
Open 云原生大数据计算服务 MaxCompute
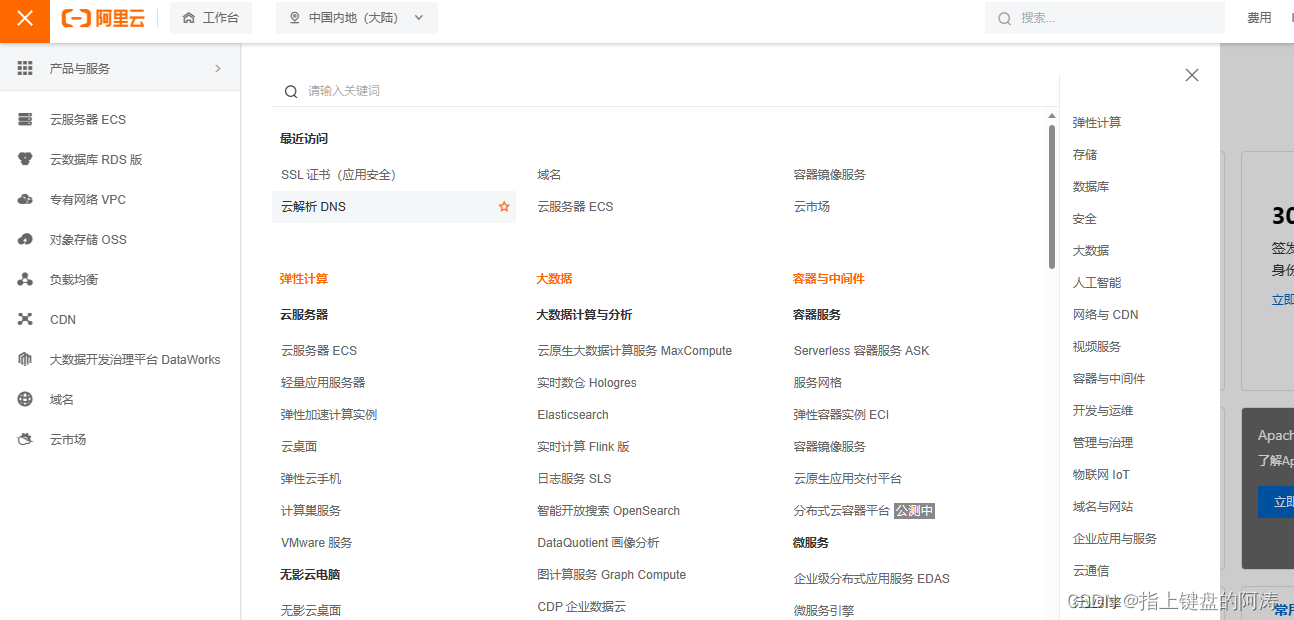[x=635, y=351]
